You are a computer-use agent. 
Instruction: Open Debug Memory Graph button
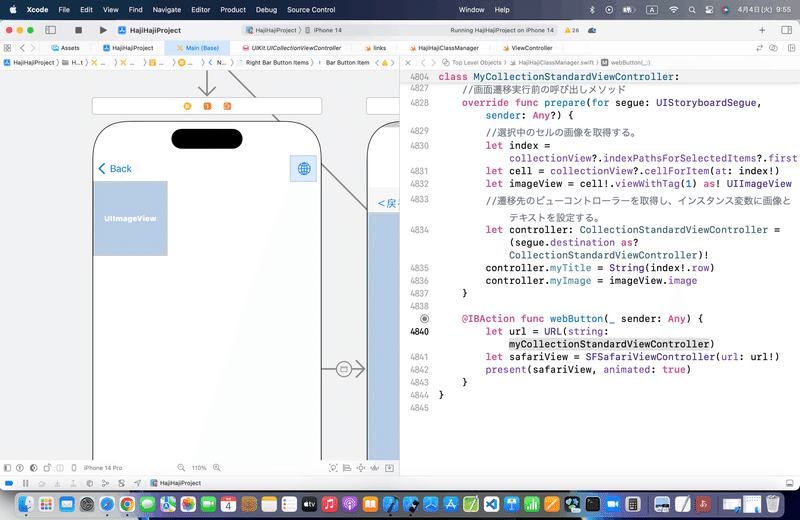click(105, 483)
